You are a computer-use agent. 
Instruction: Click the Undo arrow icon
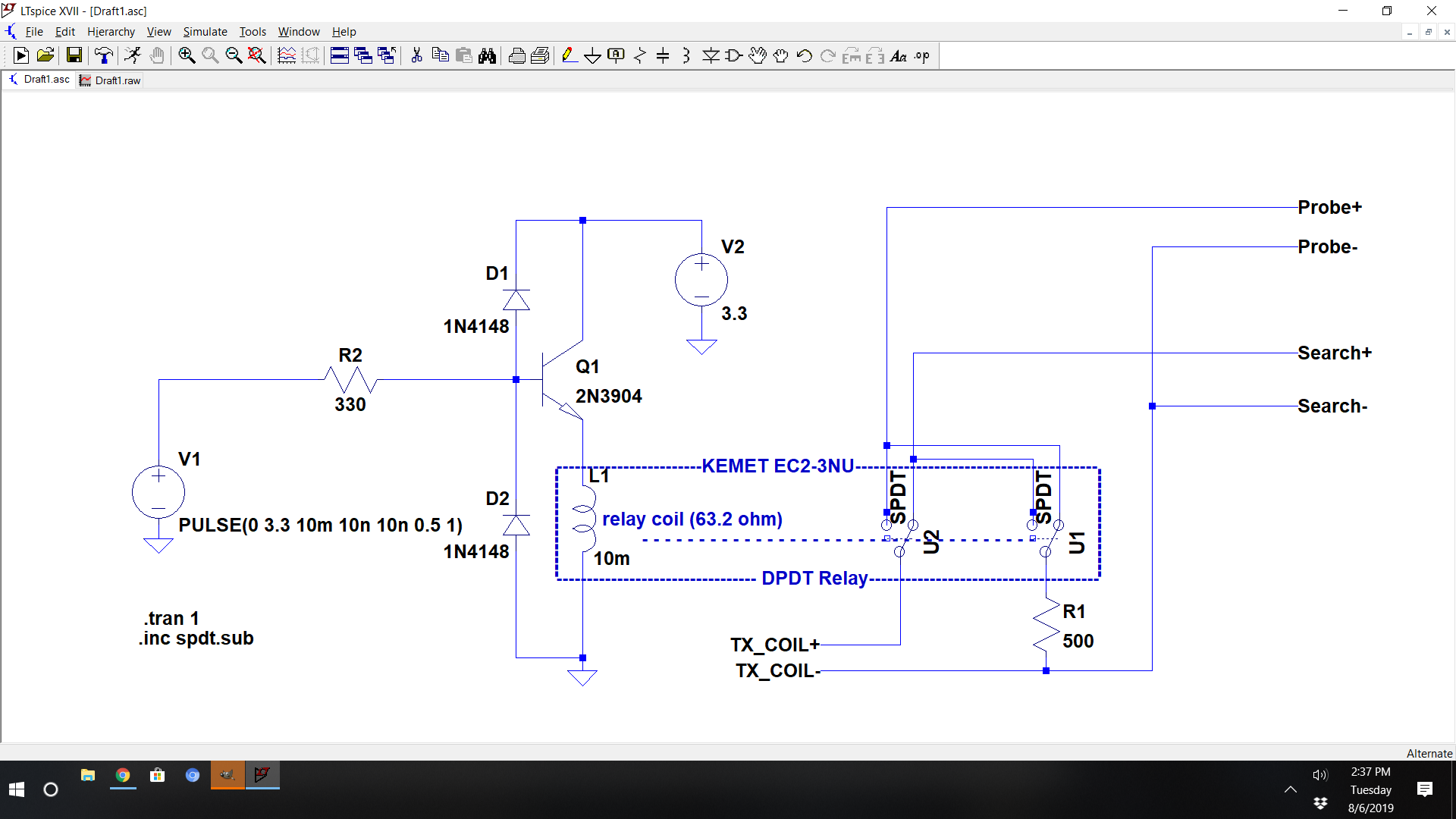coord(805,55)
